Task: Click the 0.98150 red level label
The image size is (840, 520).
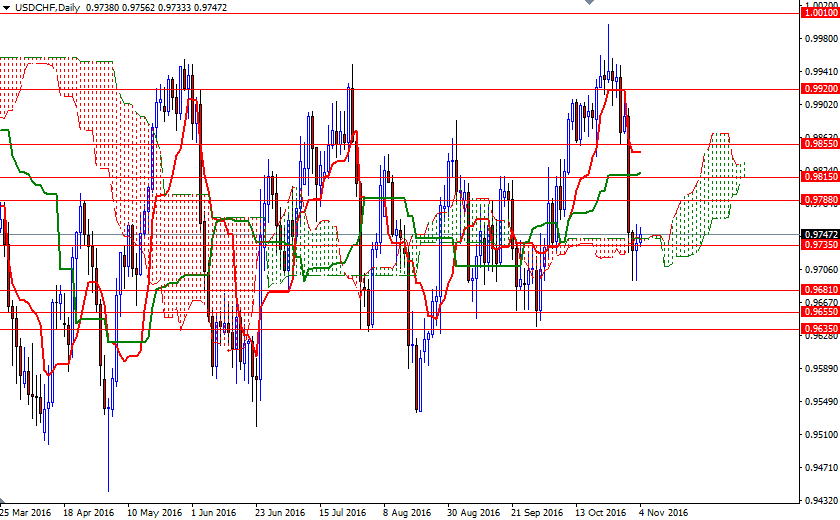Action: (820, 177)
